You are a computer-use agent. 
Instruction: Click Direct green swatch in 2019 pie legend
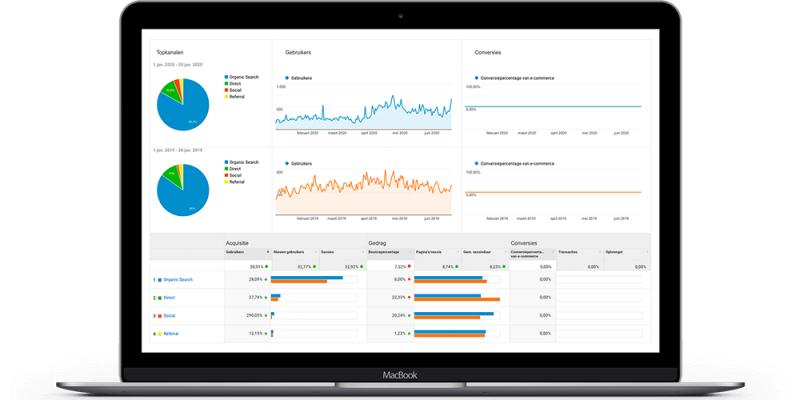tap(226, 169)
